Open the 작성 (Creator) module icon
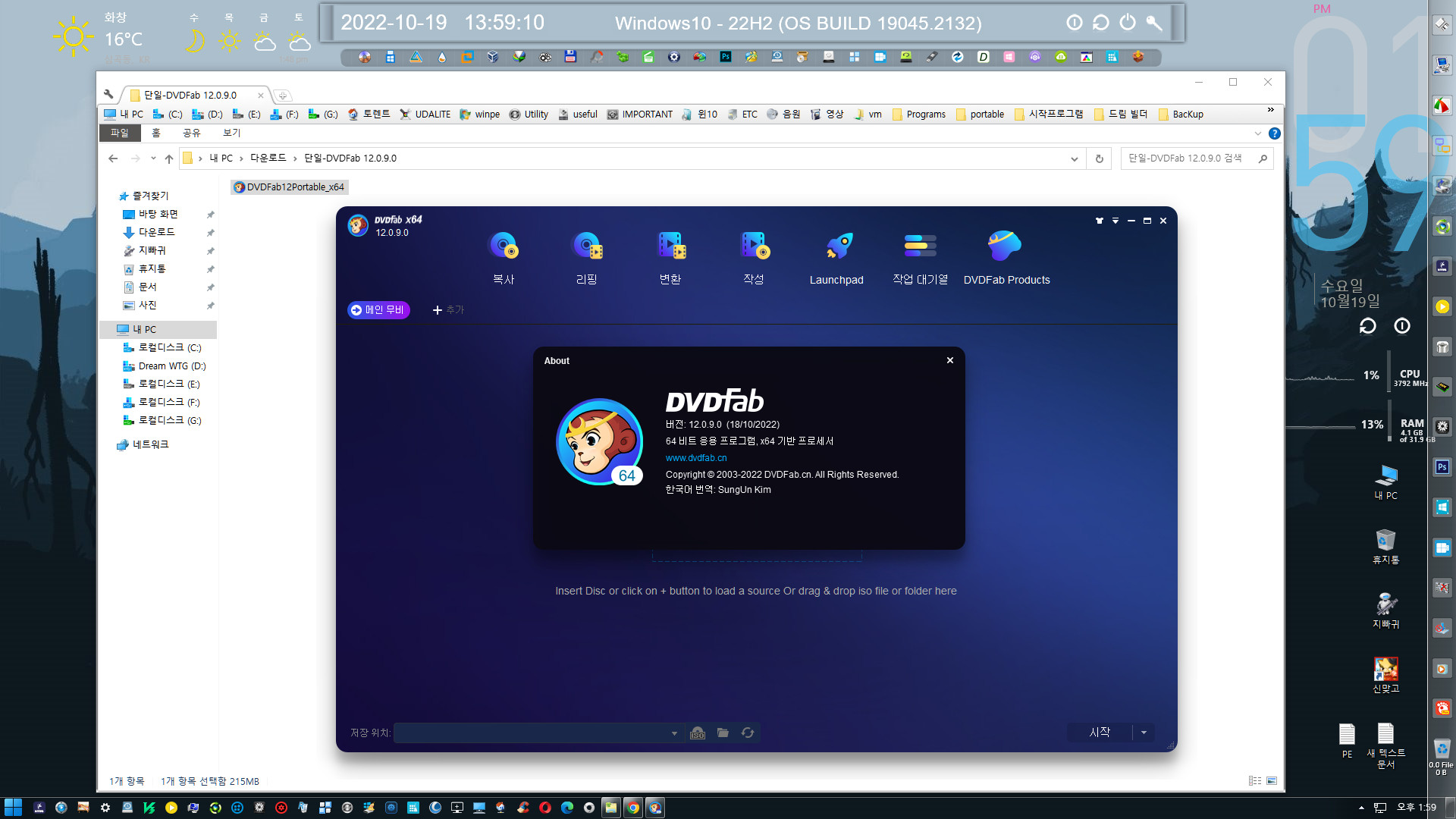Viewport: 1456px width, 819px height. (754, 246)
